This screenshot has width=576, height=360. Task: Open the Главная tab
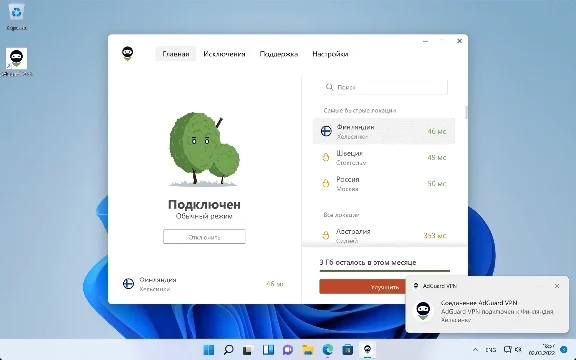[176, 54]
